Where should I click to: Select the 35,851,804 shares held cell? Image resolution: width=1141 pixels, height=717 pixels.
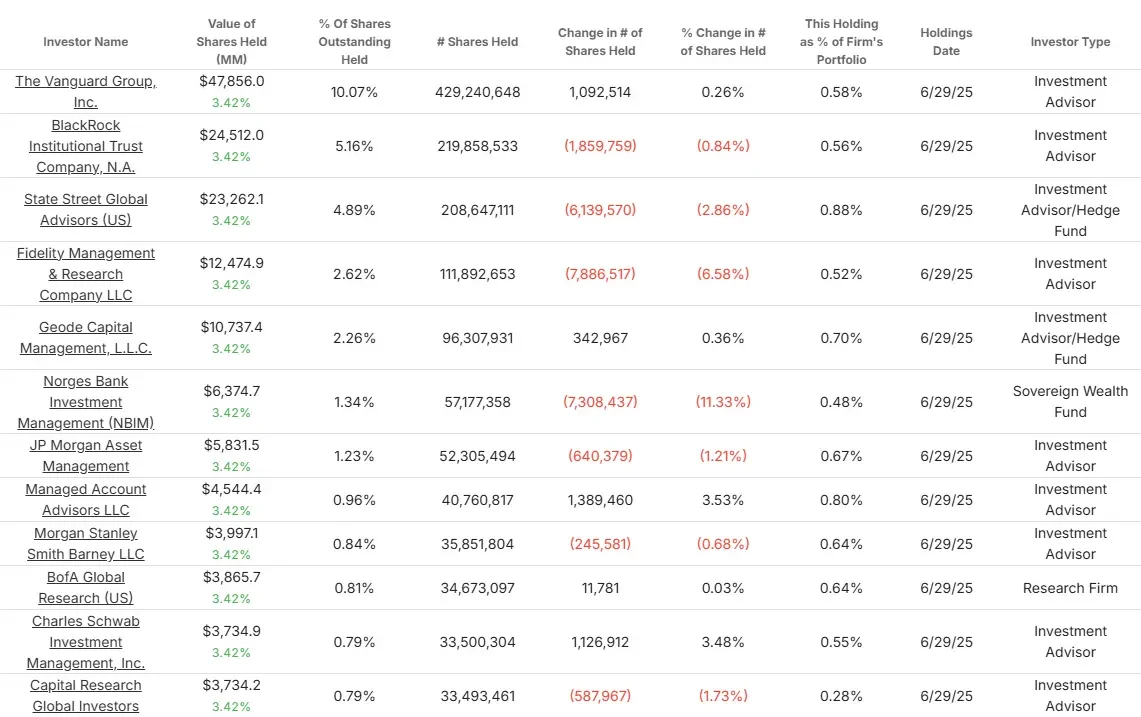477,544
